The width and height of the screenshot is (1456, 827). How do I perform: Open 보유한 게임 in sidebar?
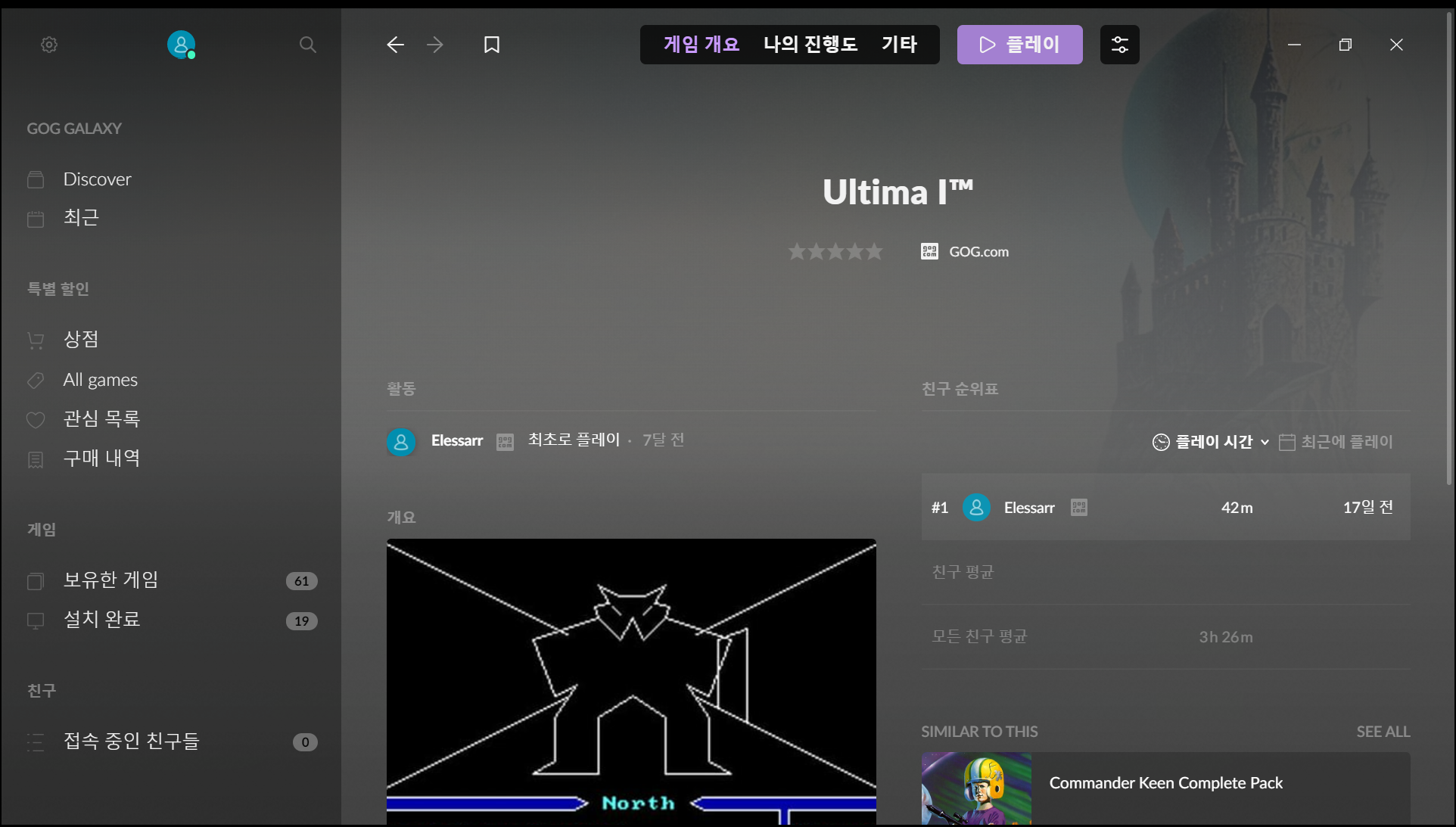click(x=110, y=580)
